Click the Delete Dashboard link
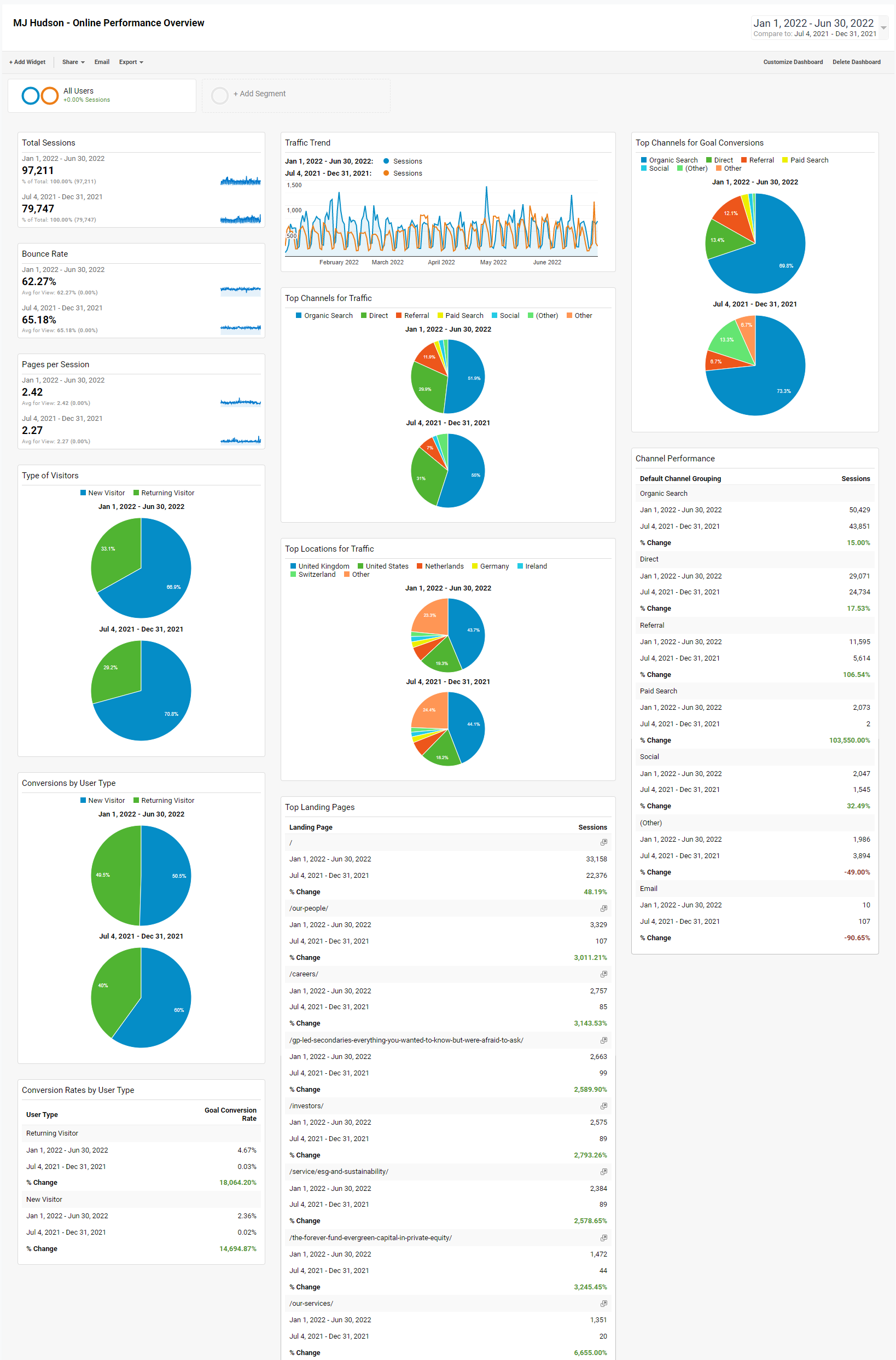The width and height of the screenshot is (896, 1360). click(856, 62)
